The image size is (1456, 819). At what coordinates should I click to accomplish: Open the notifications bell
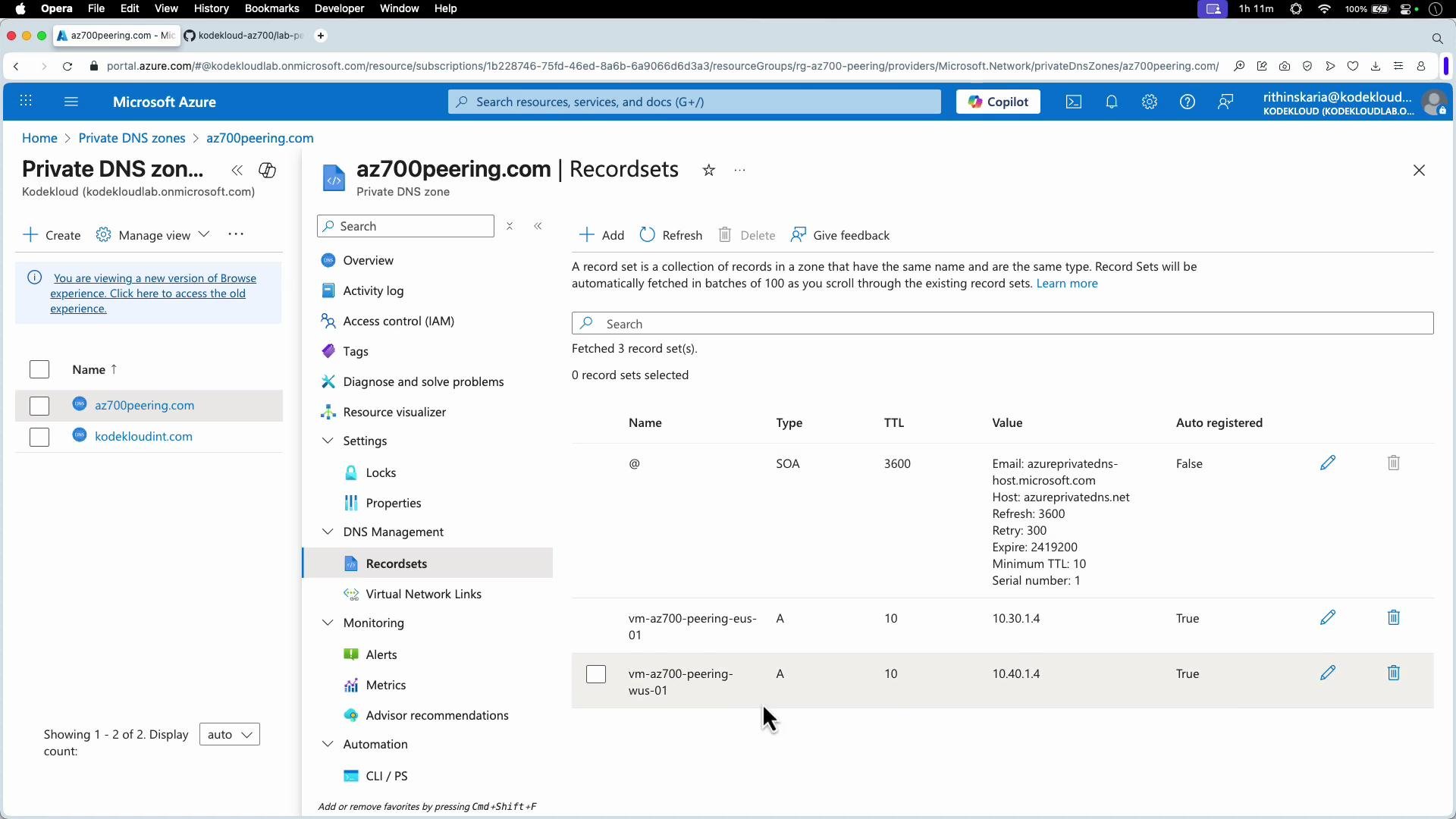click(1112, 102)
